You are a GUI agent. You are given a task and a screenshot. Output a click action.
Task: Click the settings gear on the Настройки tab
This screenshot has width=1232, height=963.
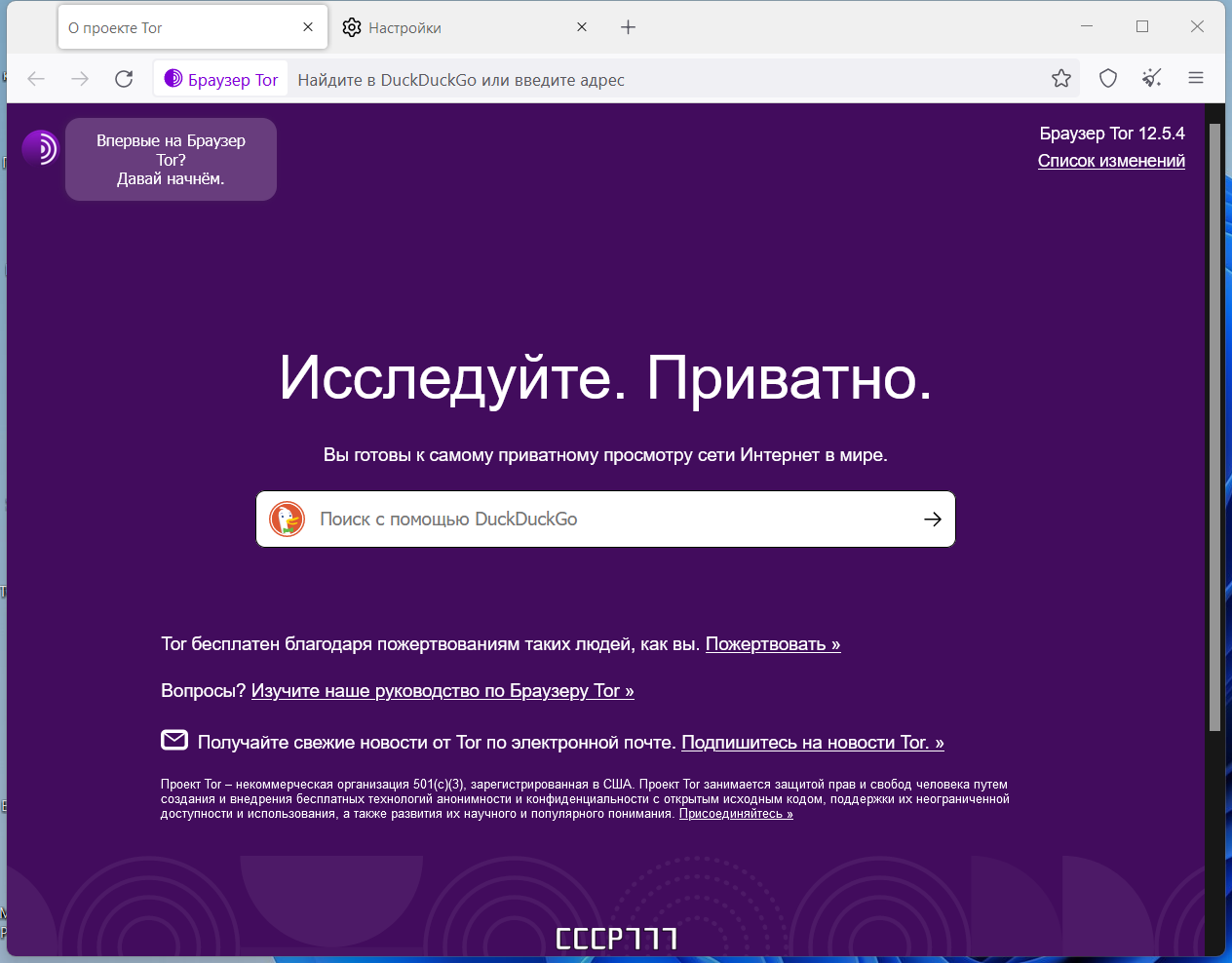pyautogui.click(x=352, y=27)
